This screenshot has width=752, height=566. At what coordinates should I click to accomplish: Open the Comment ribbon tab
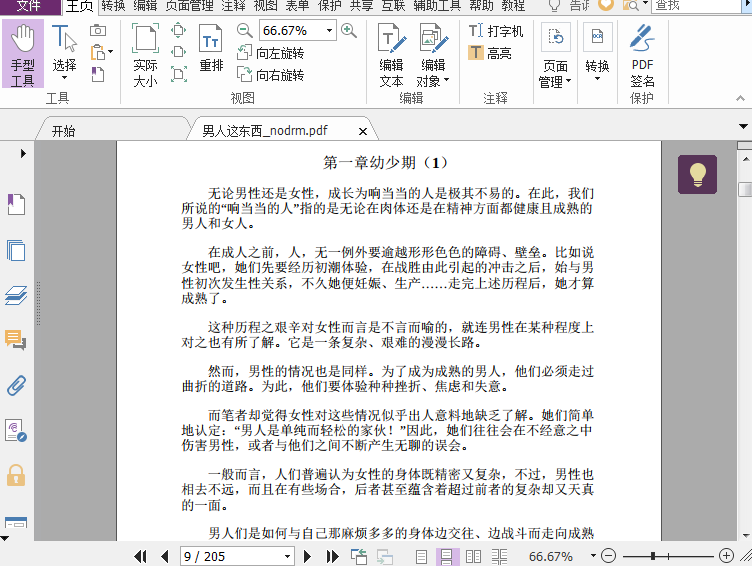pyautogui.click(x=234, y=6)
